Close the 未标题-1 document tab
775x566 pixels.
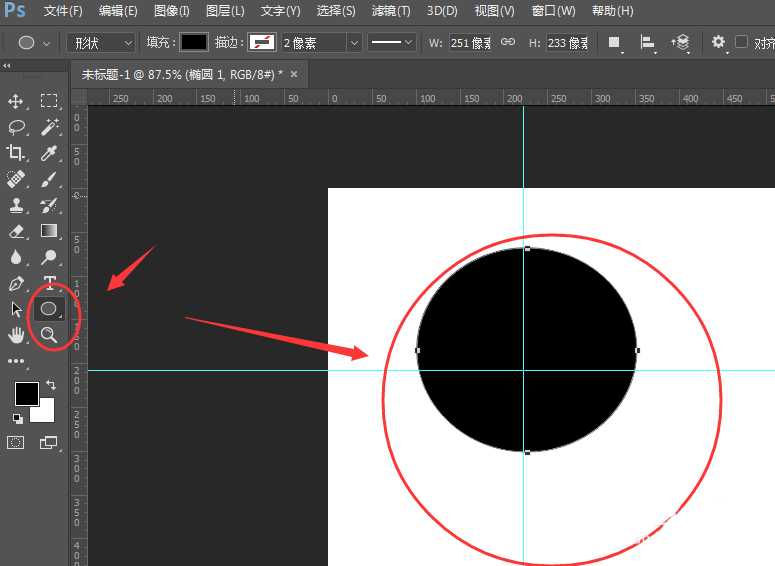[293, 74]
